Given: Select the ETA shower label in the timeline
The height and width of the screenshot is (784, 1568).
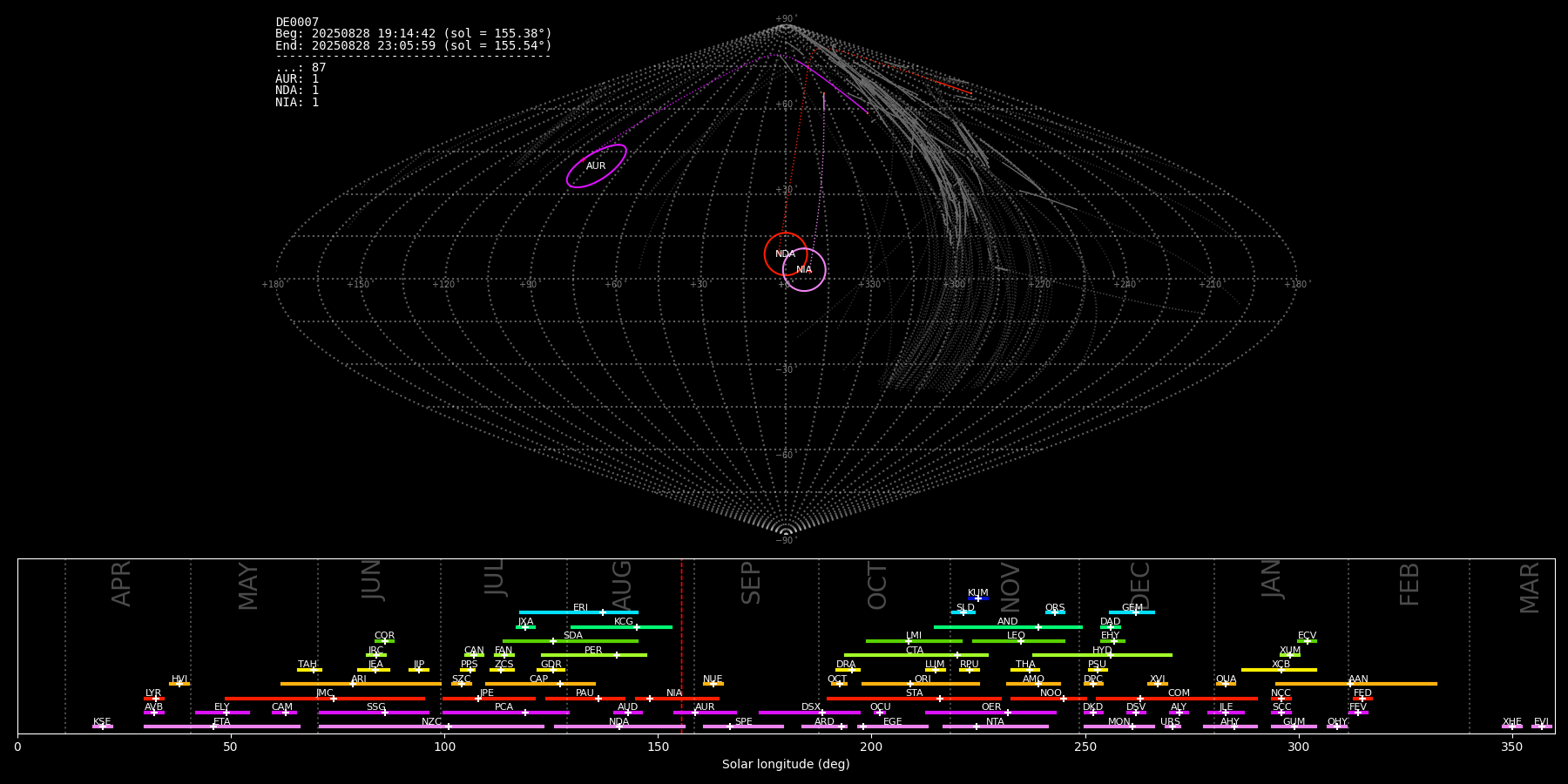Looking at the screenshot, I should pos(222,721).
